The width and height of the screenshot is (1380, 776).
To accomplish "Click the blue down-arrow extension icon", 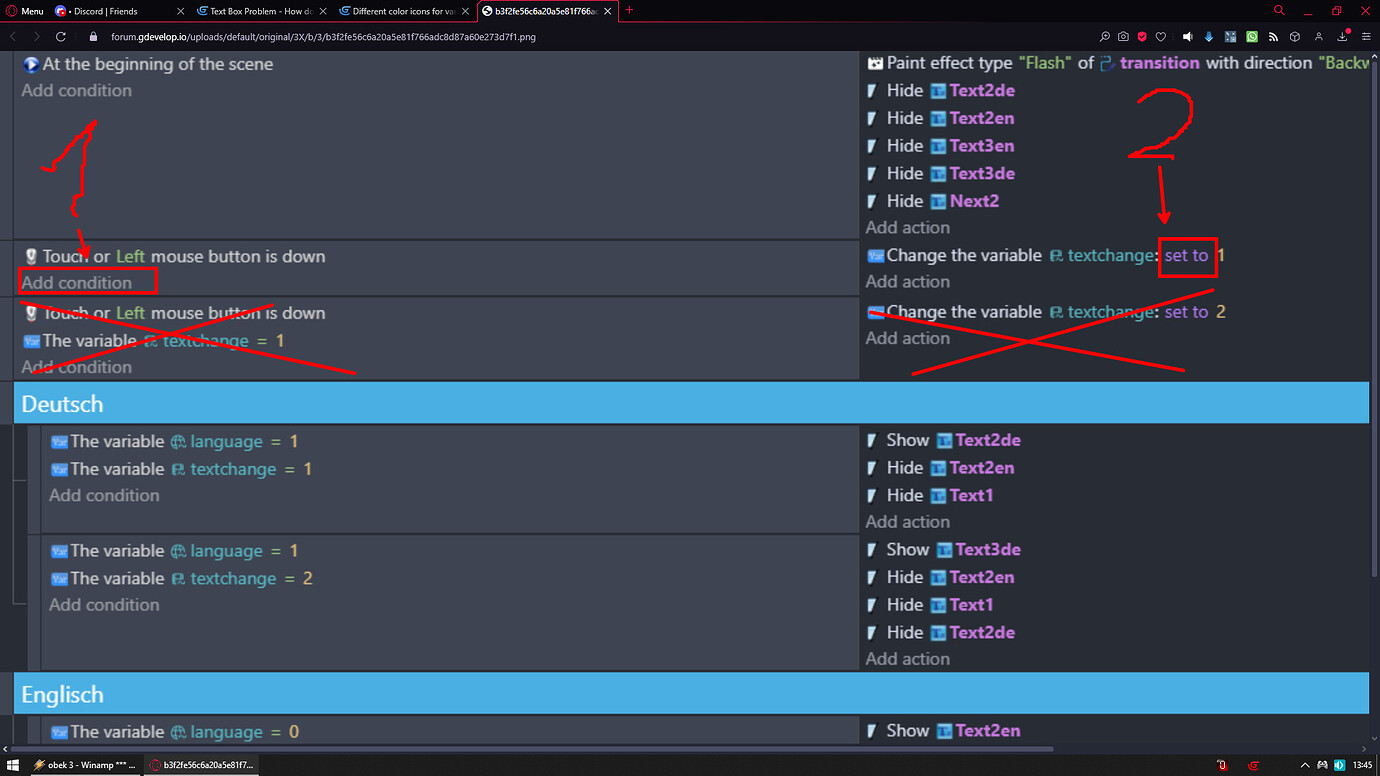I will point(1209,37).
